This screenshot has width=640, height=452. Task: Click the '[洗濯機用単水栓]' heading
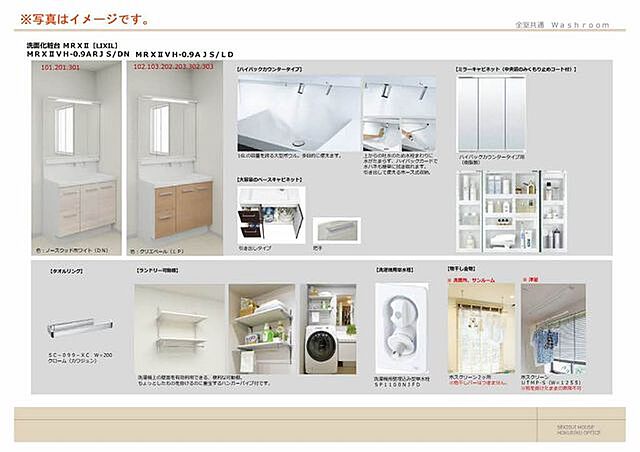(394, 270)
